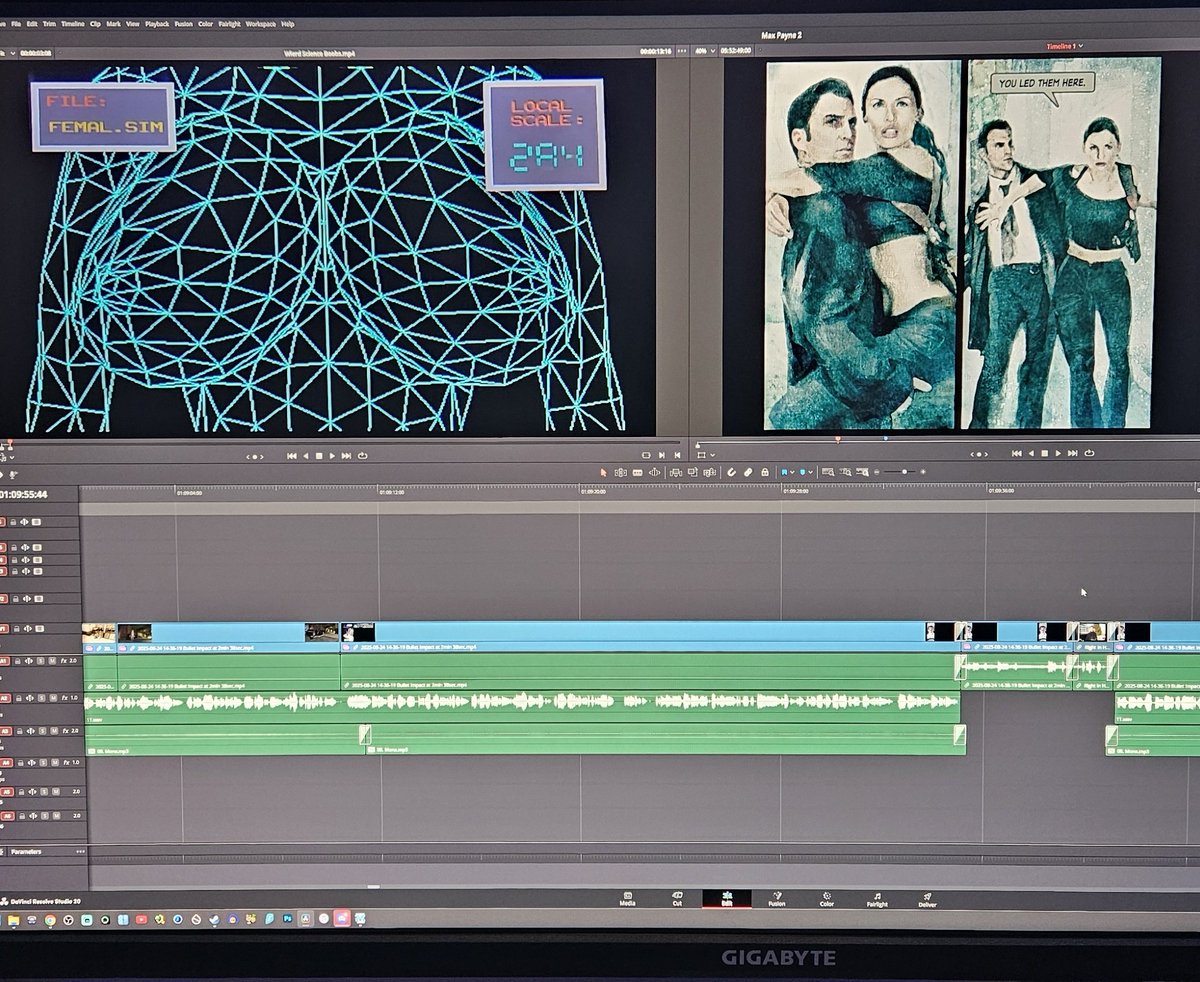Viewport: 1200px width, 982px height.
Task: Toggle loop in the timeline viewer
Action: 1087,454
